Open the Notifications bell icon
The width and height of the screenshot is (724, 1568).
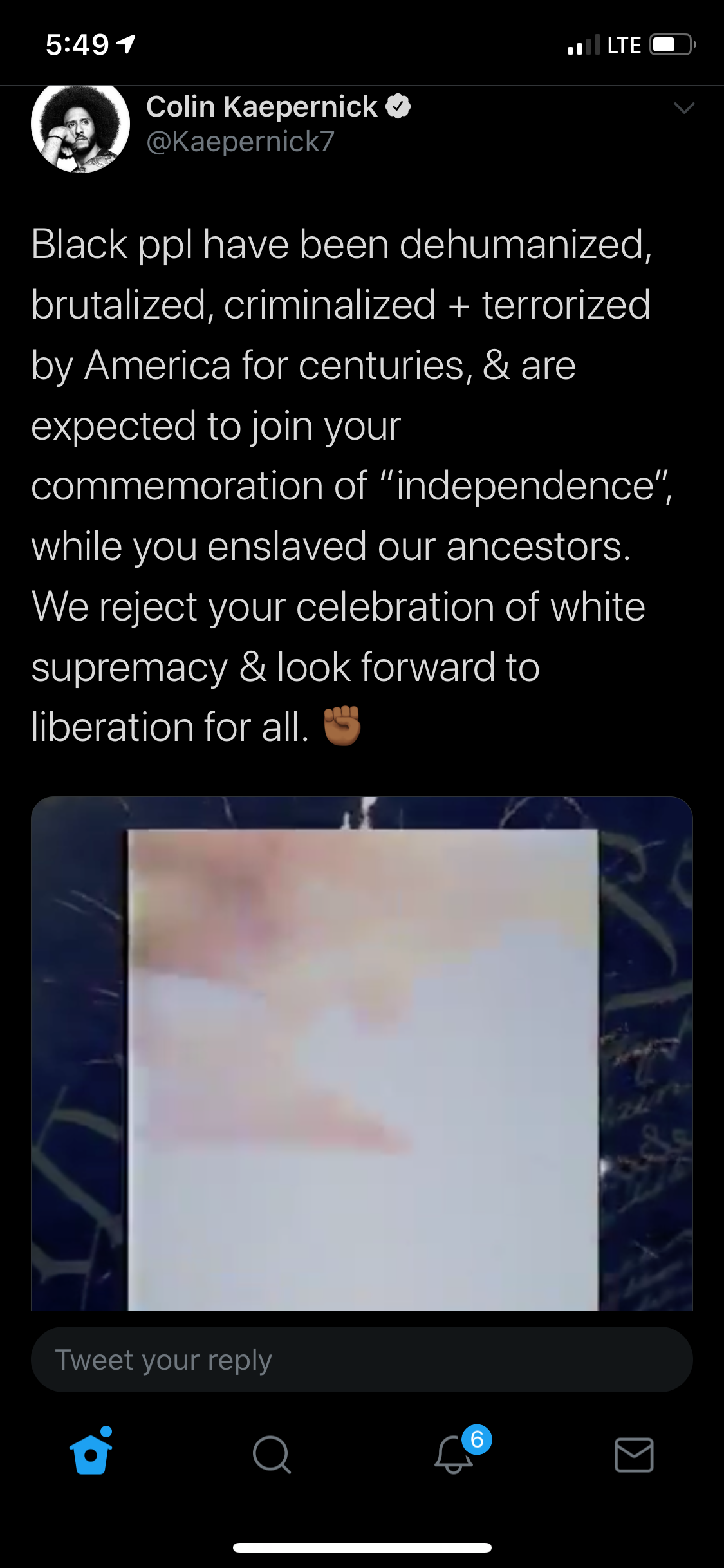tap(453, 1455)
